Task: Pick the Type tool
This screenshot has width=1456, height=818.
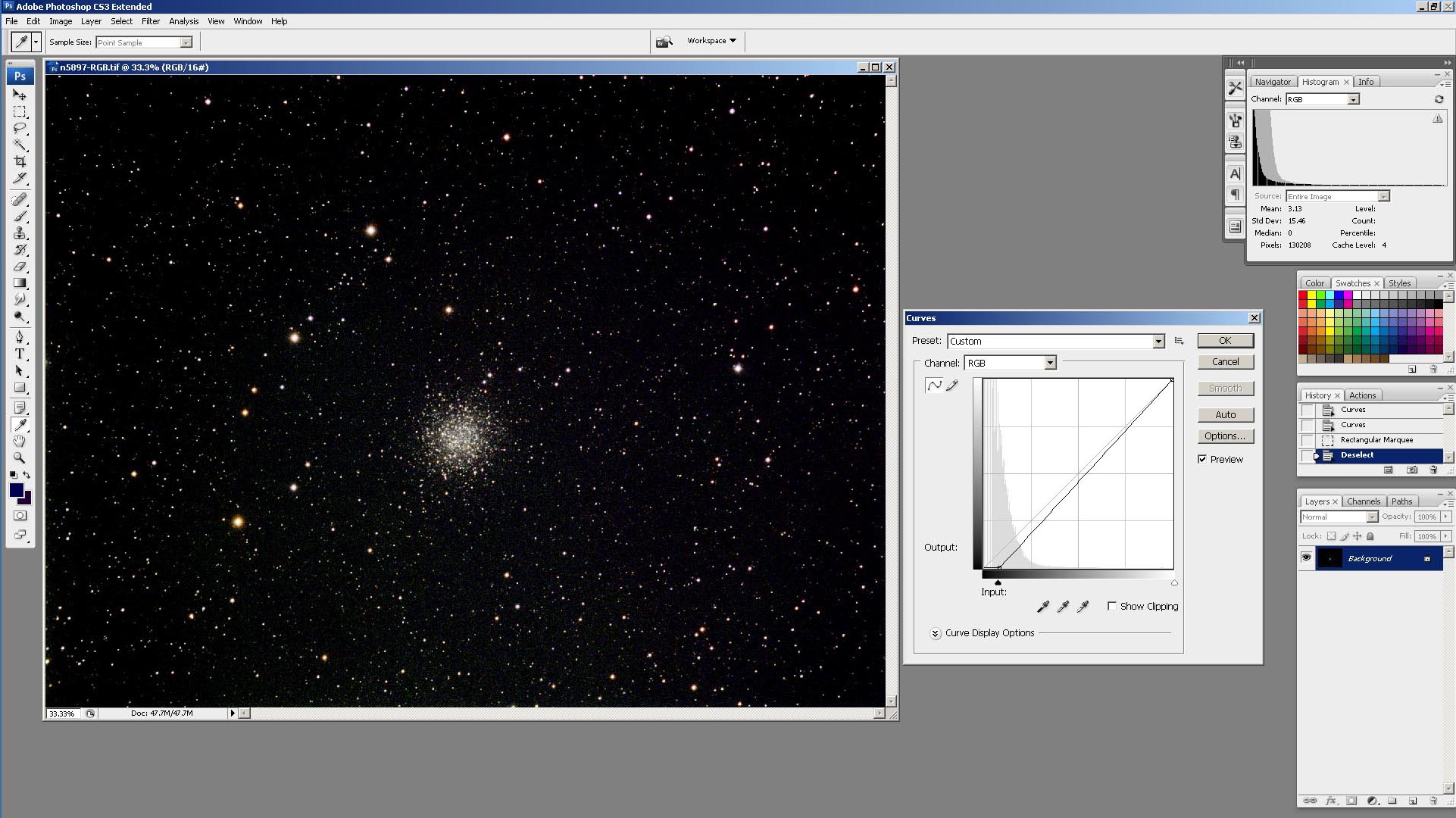Action: click(x=20, y=354)
